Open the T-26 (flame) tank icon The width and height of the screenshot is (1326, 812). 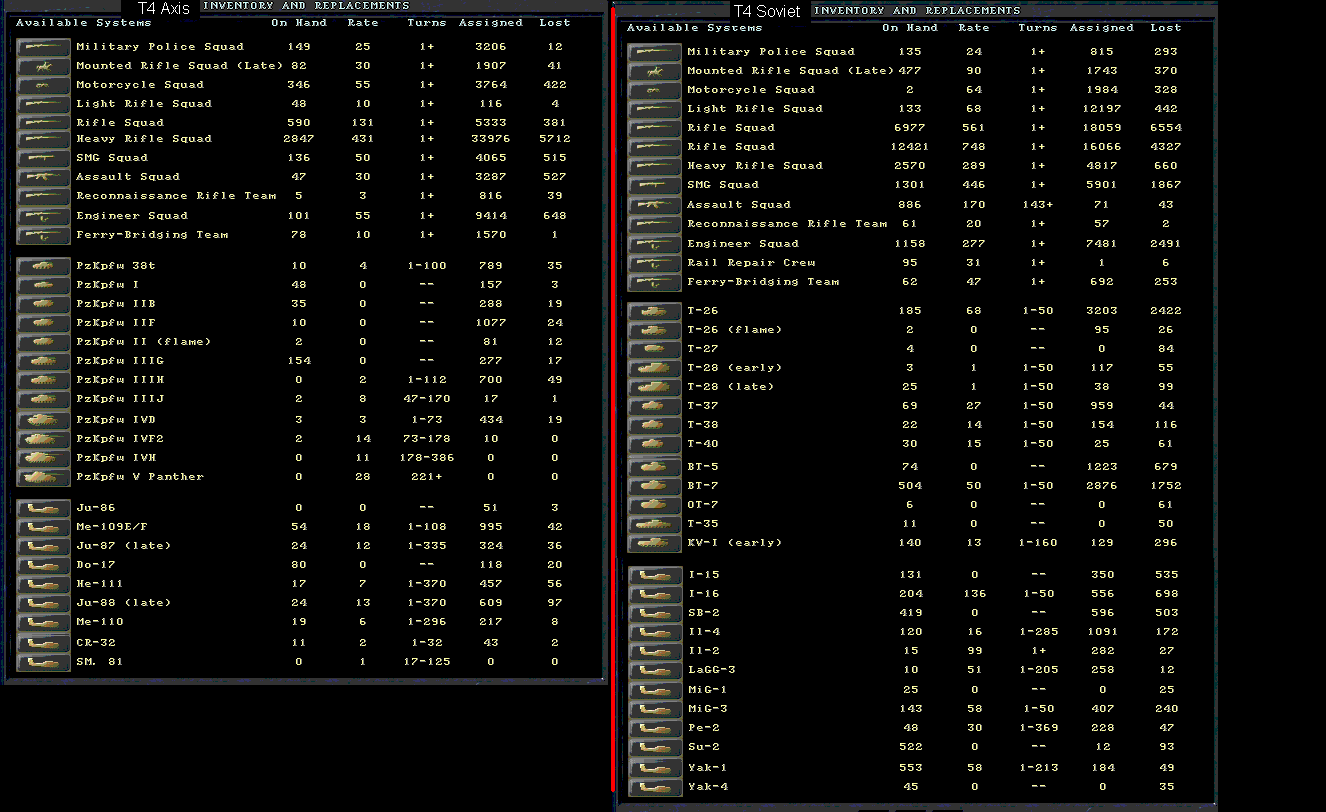(x=655, y=330)
